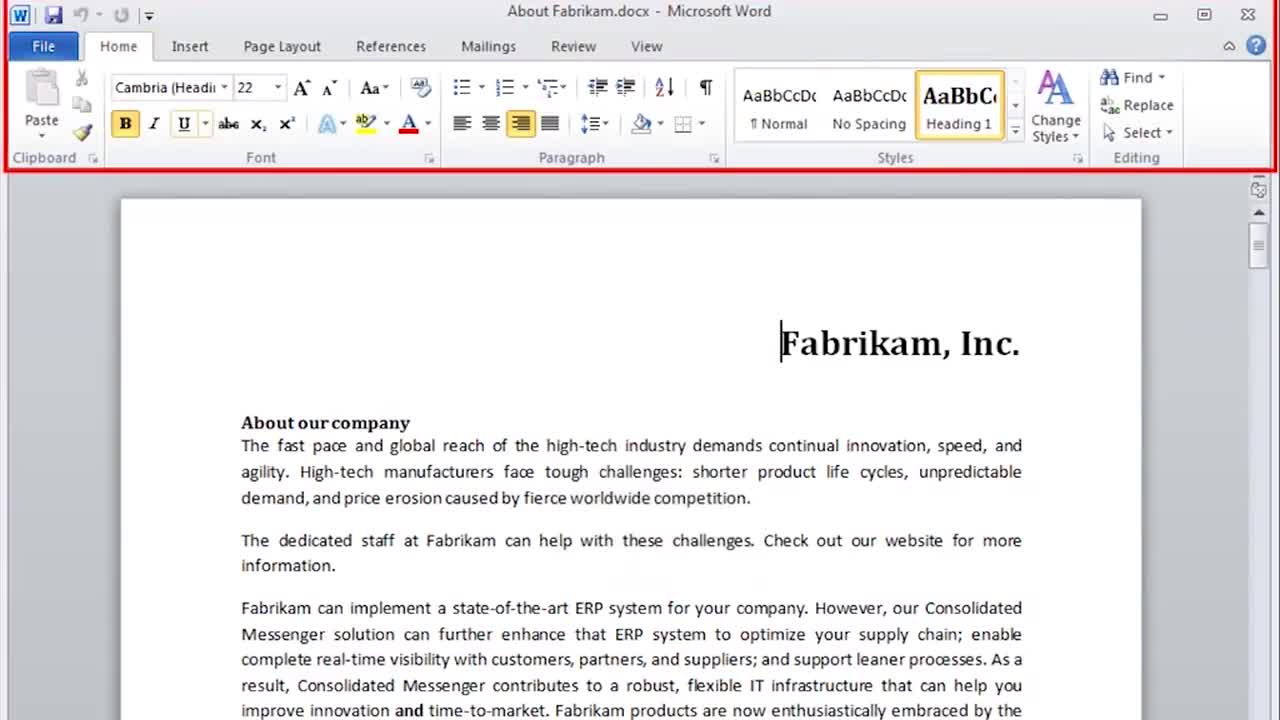Click the Shading paint bucket
This screenshot has width=1280, height=720.
click(642, 124)
